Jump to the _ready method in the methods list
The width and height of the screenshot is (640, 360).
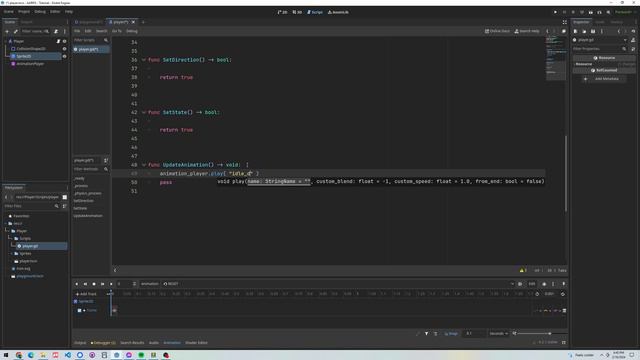[x=79, y=178]
